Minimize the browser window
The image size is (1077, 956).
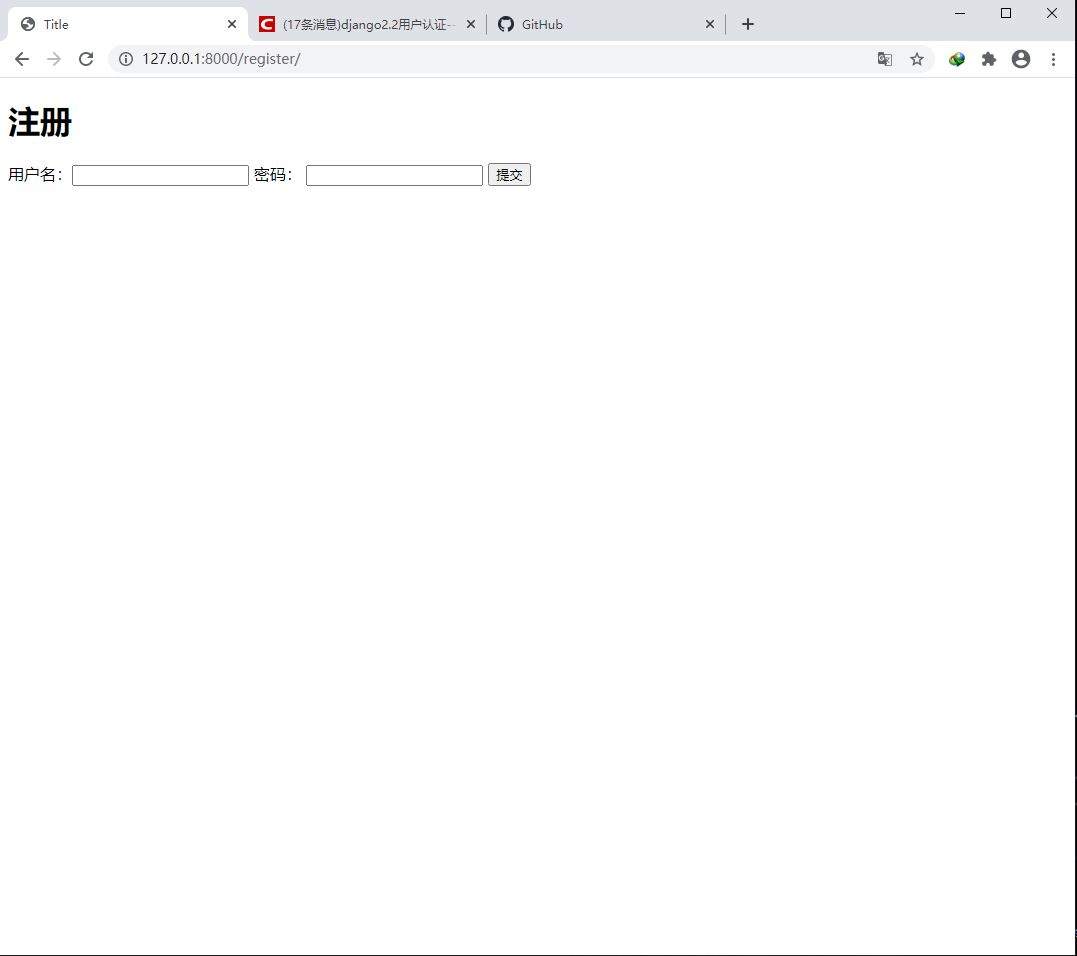[x=960, y=13]
